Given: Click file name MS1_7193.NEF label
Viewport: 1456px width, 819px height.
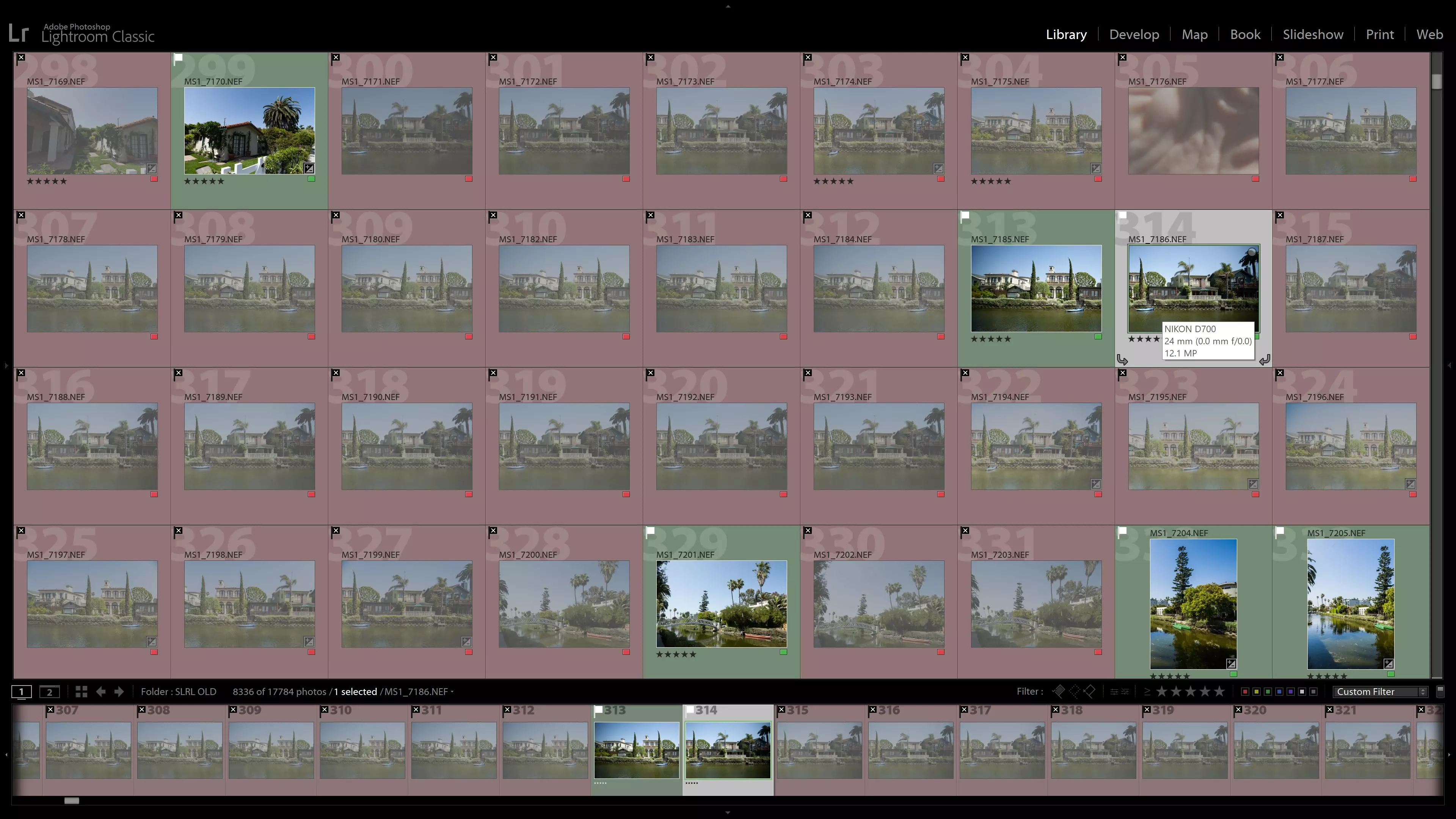Looking at the screenshot, I should (842, 397).
